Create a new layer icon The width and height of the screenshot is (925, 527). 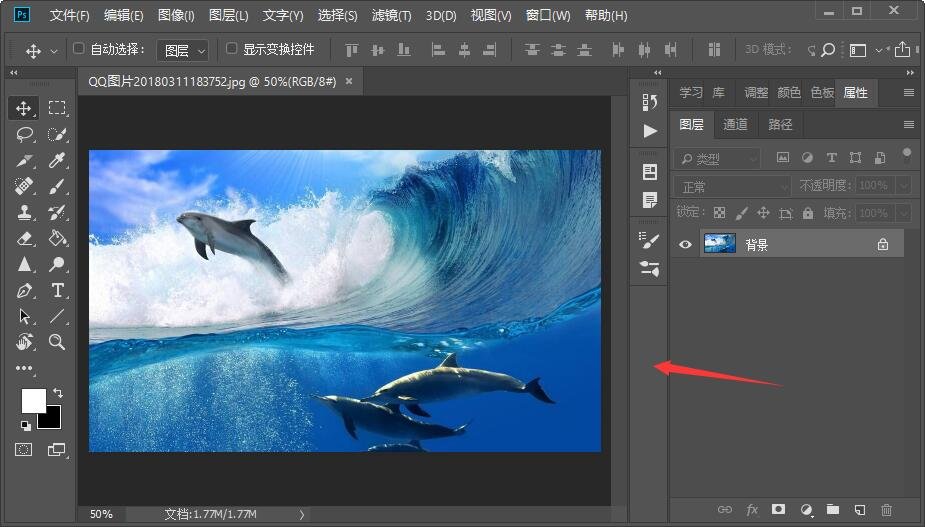[860, 510]
